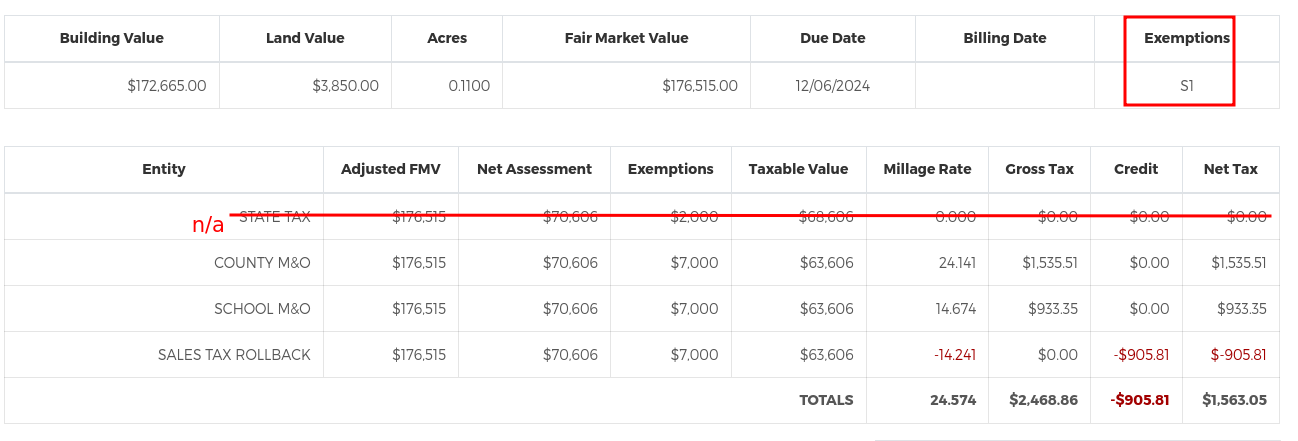Select the Due Date value 12/06/2024
Viewport: 1298px width, 441px height.
[833, 86]
